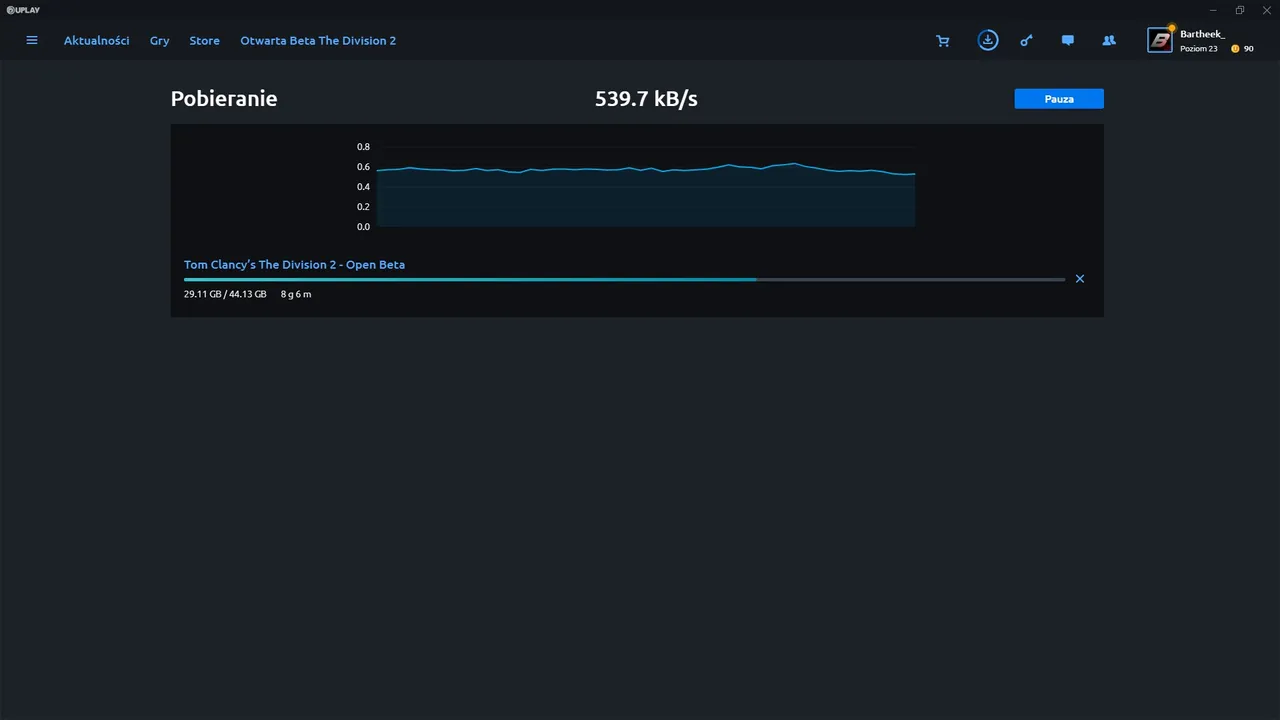This screenshot has height=720, width=1280.
Task: Click the key activation icon
Action: point(1026,41)
